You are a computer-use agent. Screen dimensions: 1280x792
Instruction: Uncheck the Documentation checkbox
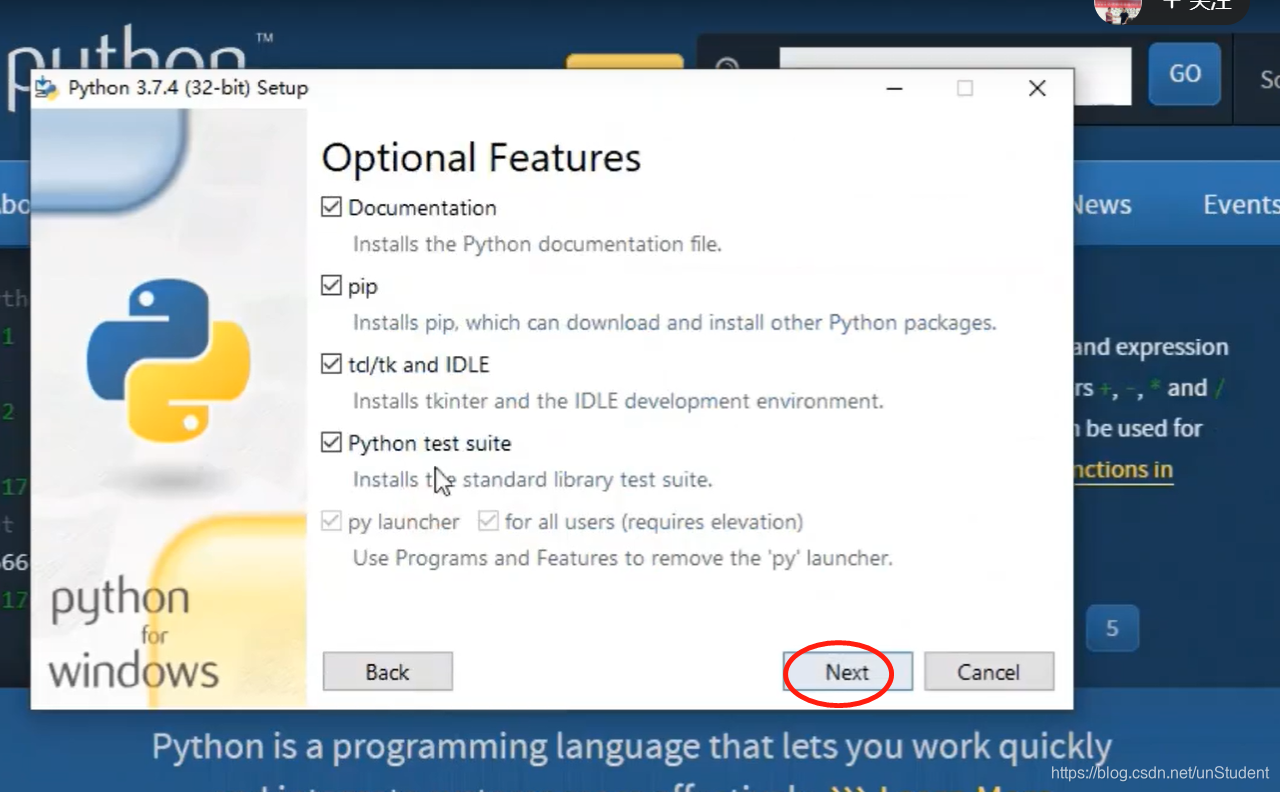tap(331, 207)
